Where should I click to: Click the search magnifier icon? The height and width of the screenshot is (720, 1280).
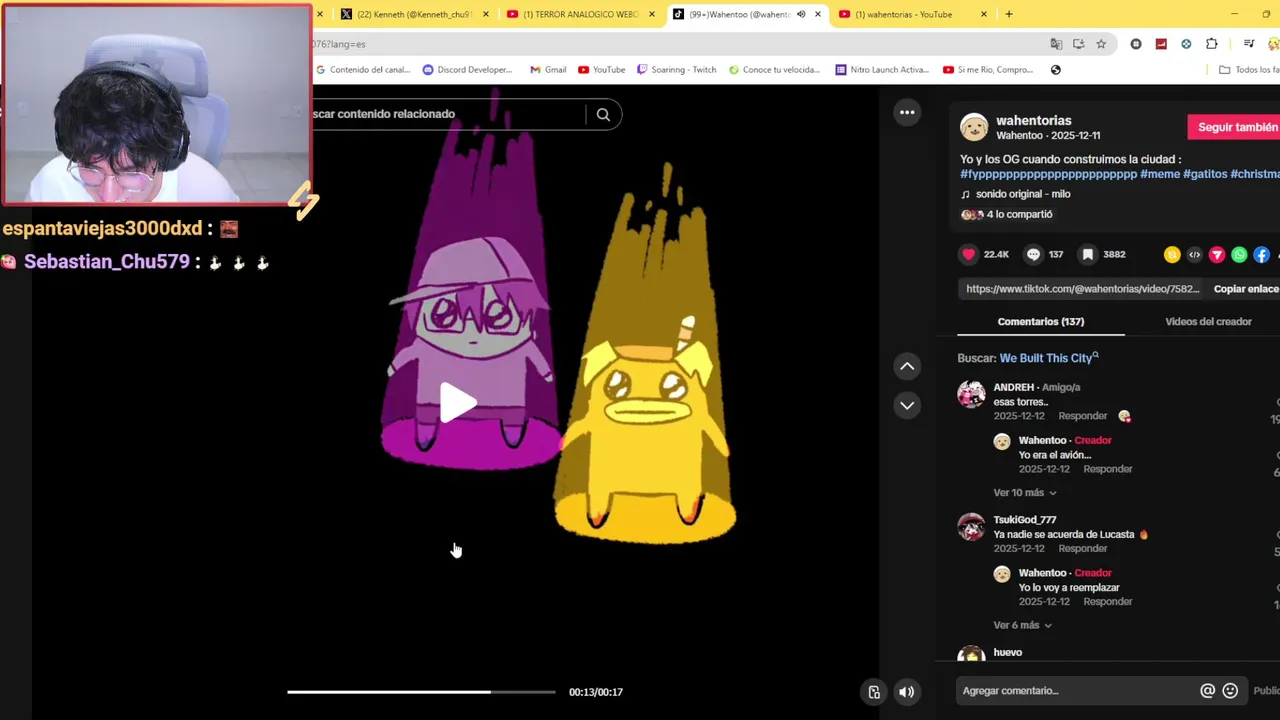[603, 114]
